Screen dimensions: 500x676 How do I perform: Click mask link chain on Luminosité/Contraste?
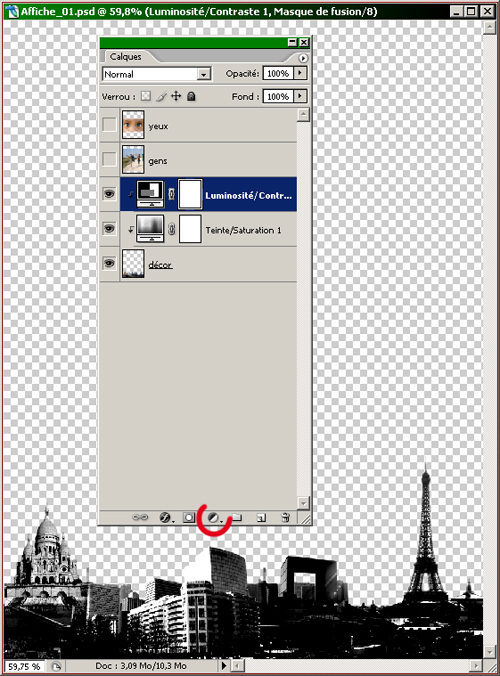point(171,194)
